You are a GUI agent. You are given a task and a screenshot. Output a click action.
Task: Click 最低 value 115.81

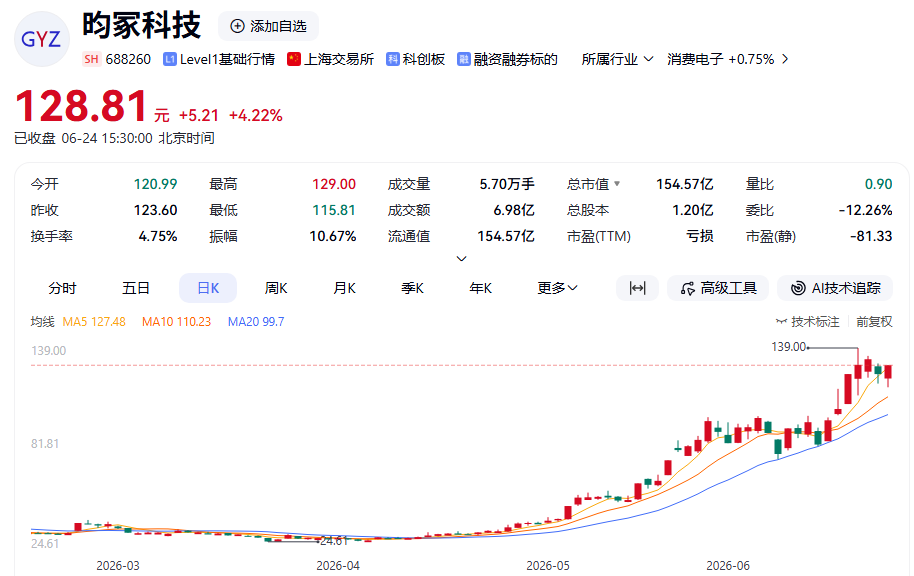tap(334, 210)
